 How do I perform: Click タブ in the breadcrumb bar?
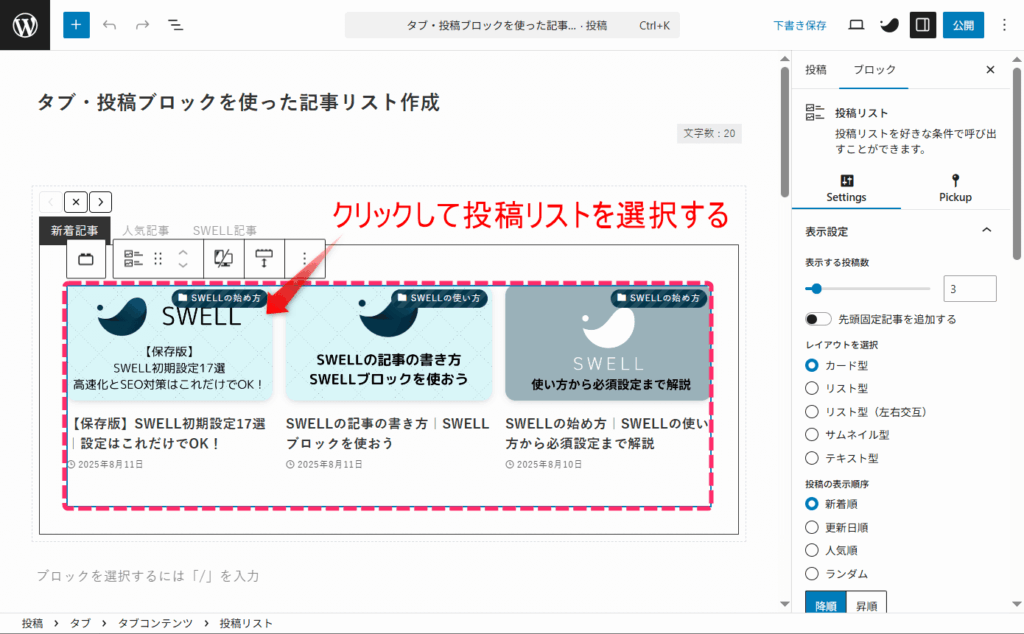[x=80, y=624]
